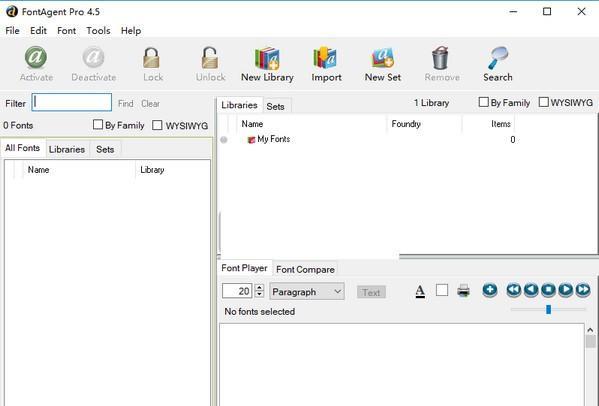Sort libraries by Foundry column header
599x406 pixels.
point(424,124)
